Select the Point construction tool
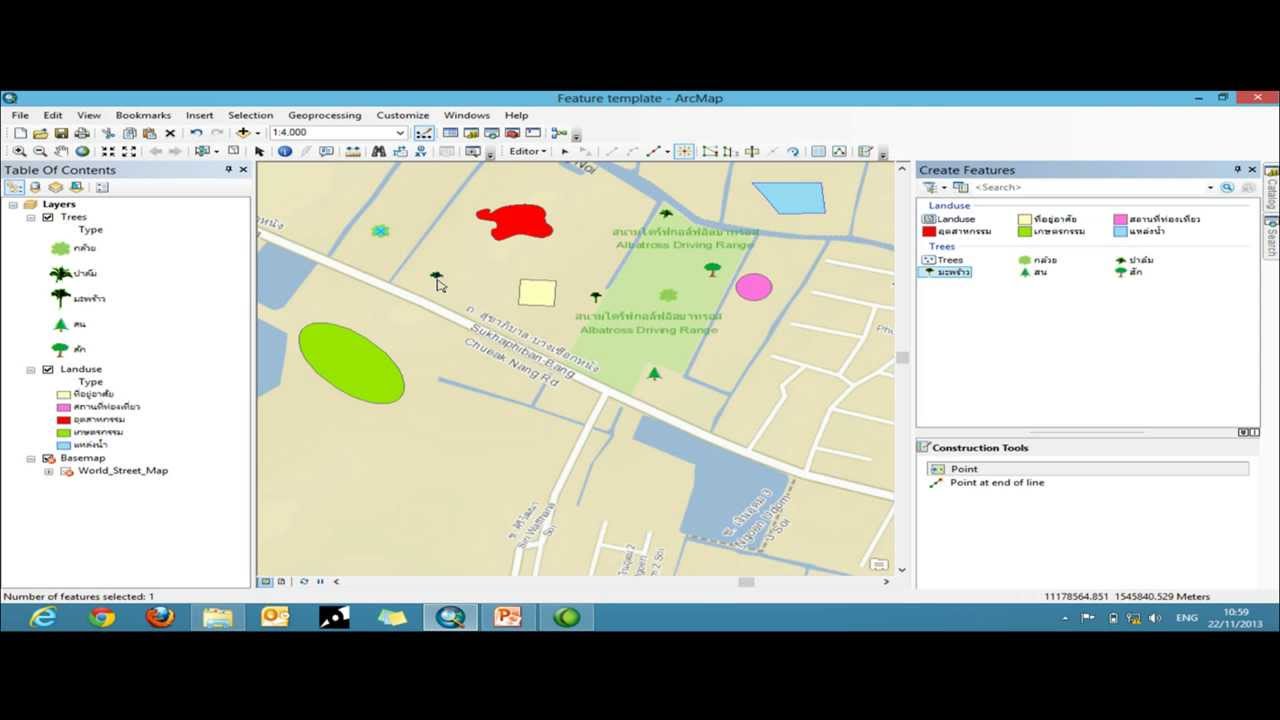This screenshot has width=1280, height=720. (x=1088, y=469)
